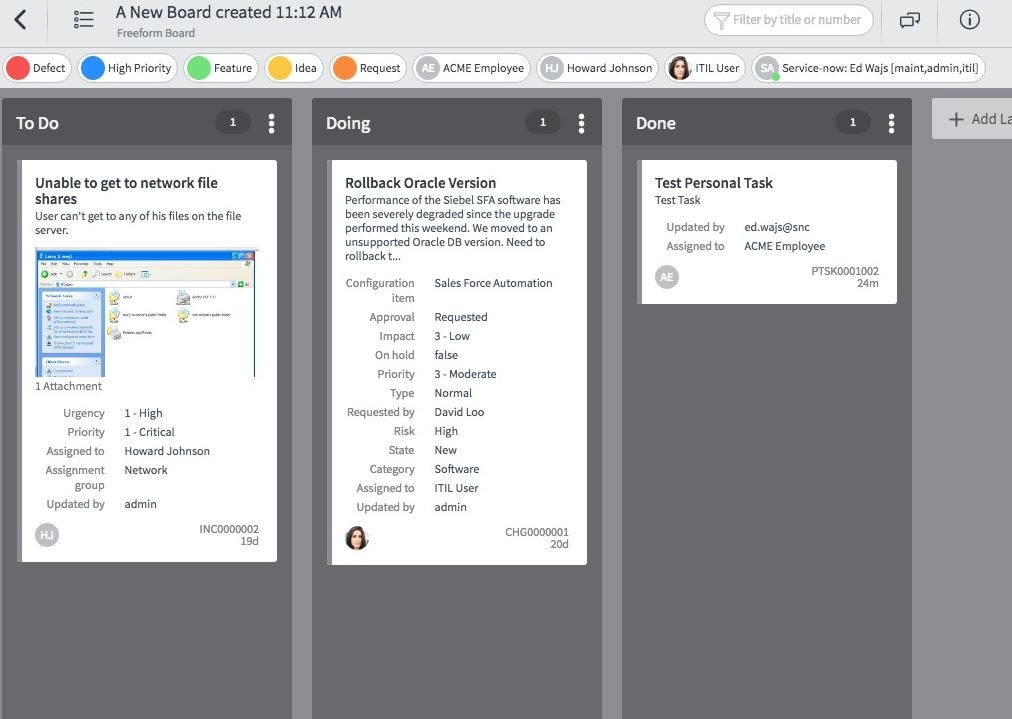Filter by ACME Employee member
Viewport: 1012px width, 719px height.
(471, 68)
